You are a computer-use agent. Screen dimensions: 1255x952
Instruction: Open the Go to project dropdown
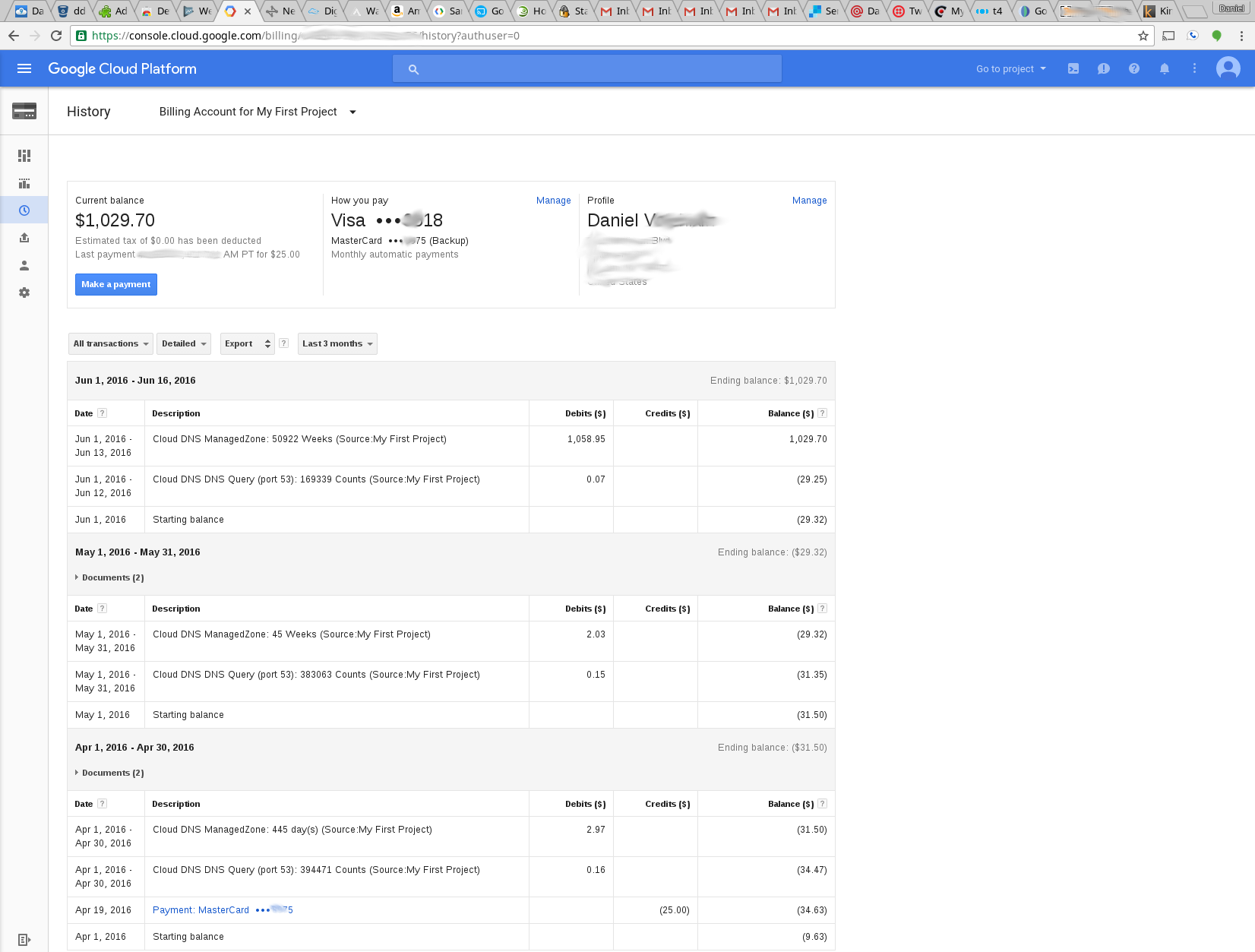1011,68
